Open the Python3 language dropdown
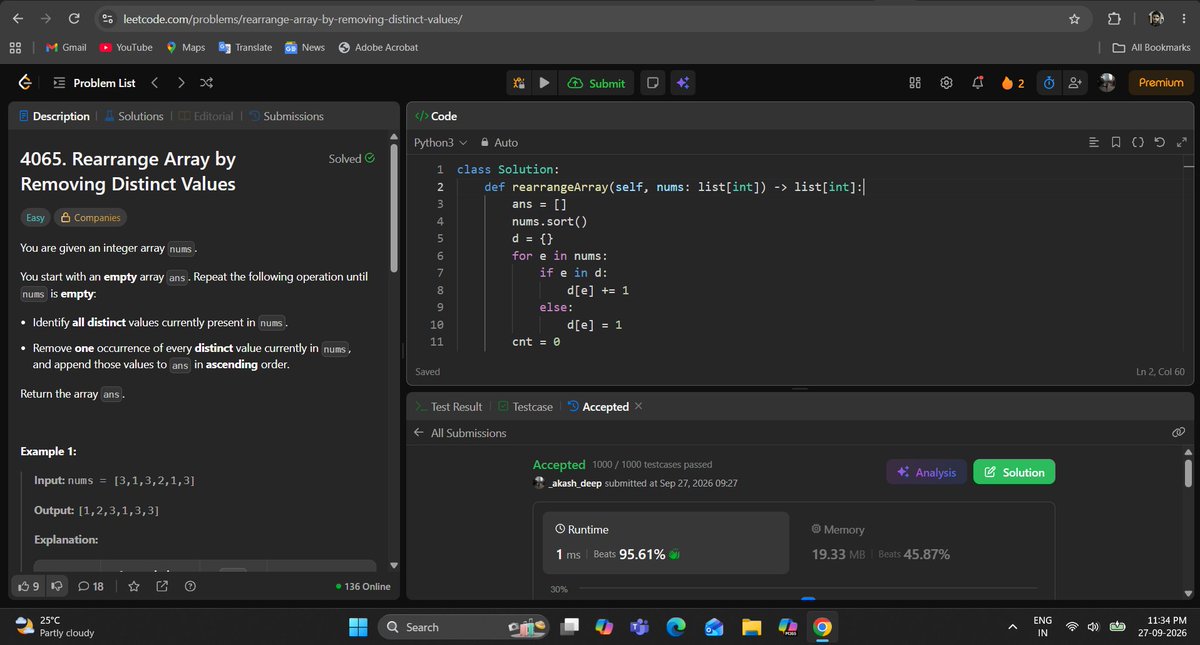This screenshot has height=645, width=1200. pyautogui.click(x=439, y=143)
